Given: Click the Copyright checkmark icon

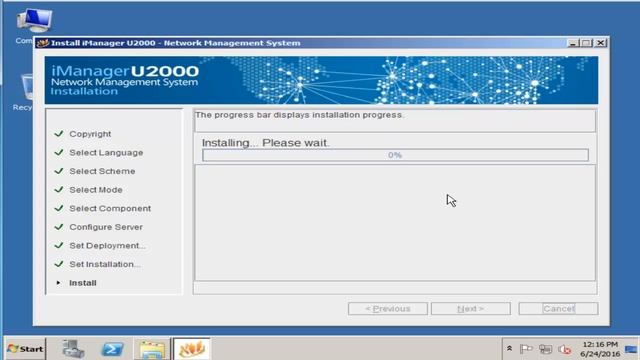Looking at the screenshot, I should coord(59,133).
